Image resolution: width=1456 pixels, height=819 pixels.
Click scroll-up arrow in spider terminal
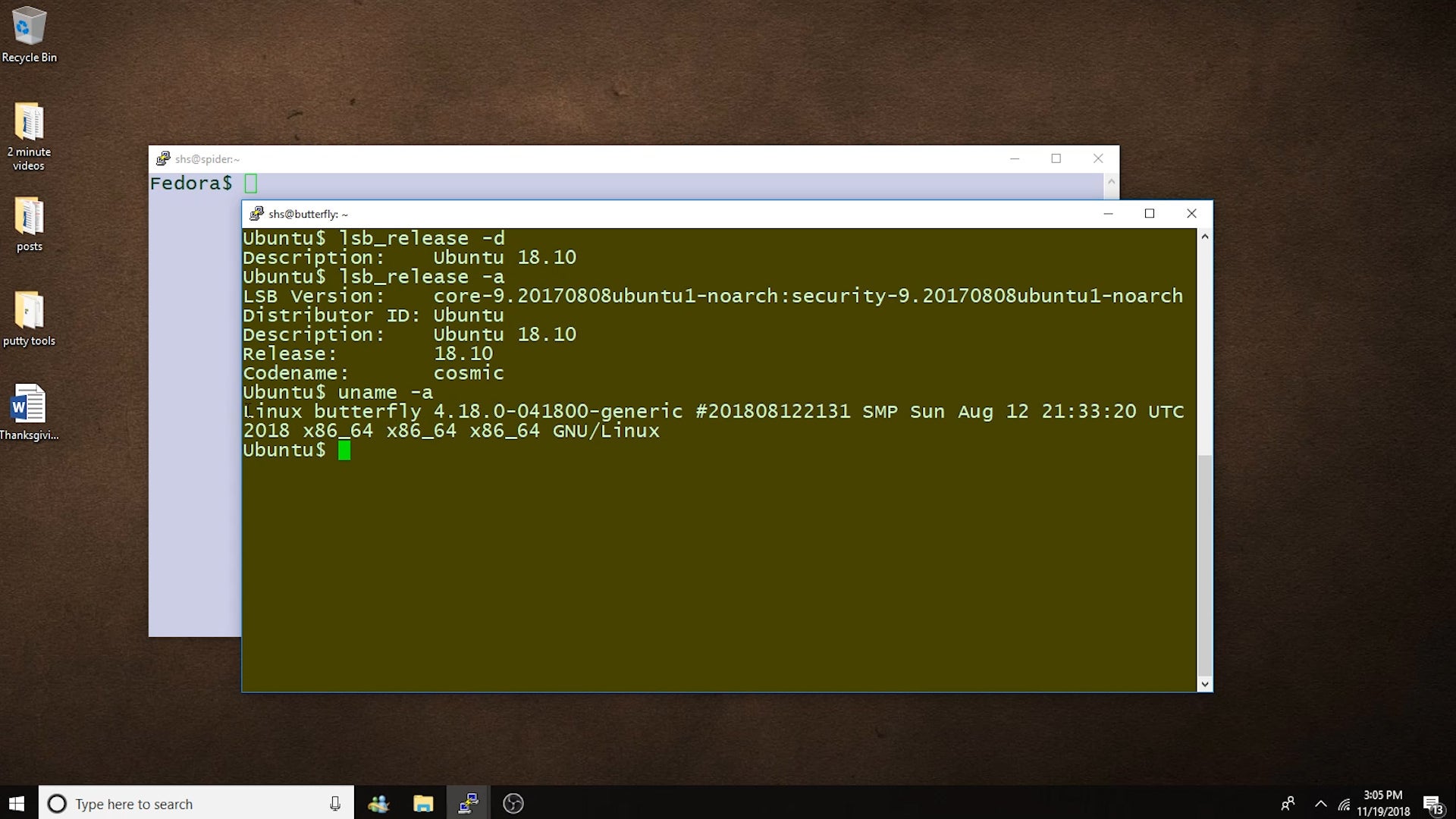point(1111,181)
